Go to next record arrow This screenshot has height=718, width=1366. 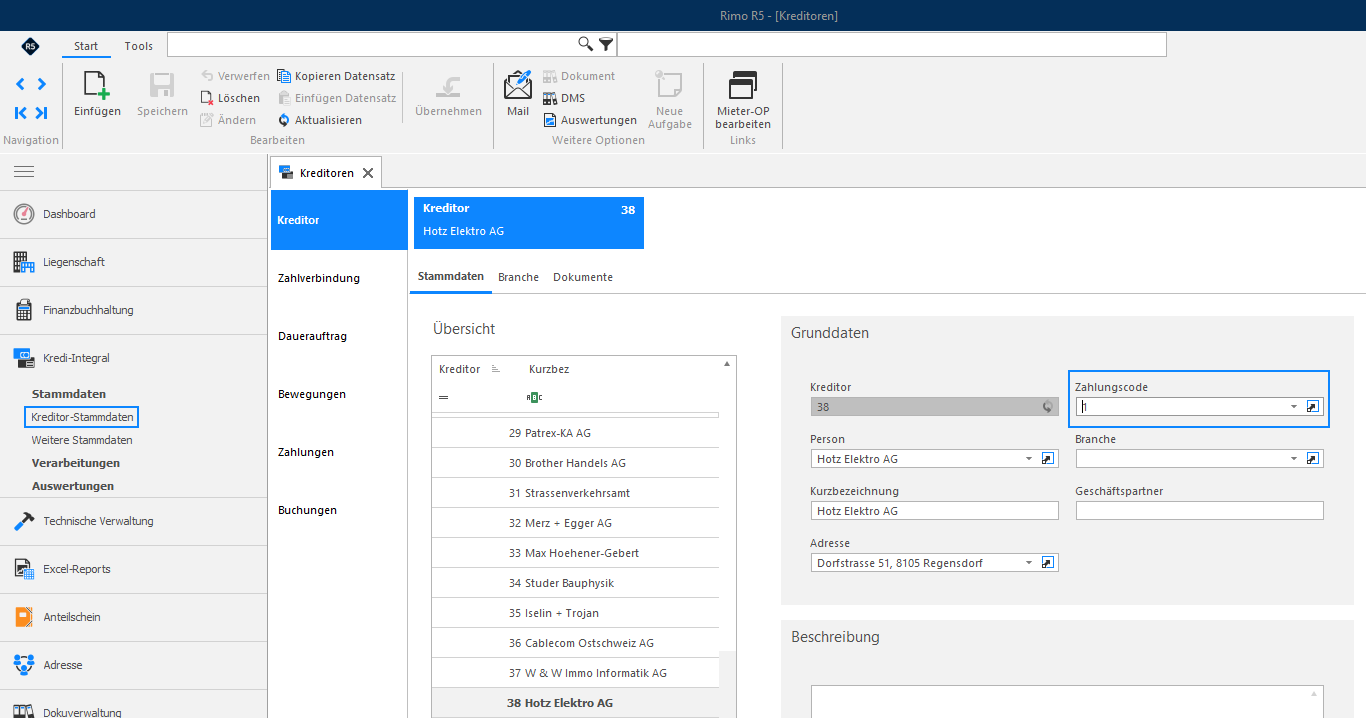point(41,84)
